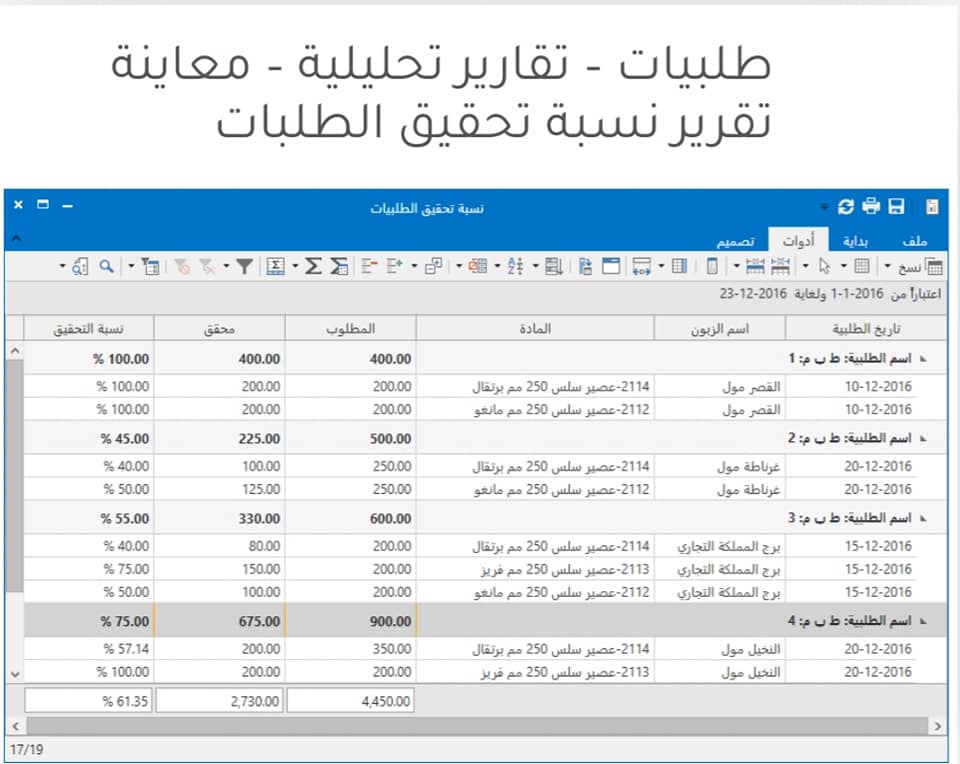The height and width of the screenshot is (764, 960).
Task: Open dropdown arrow beside plain sigma icon
Action: [295, 266]
